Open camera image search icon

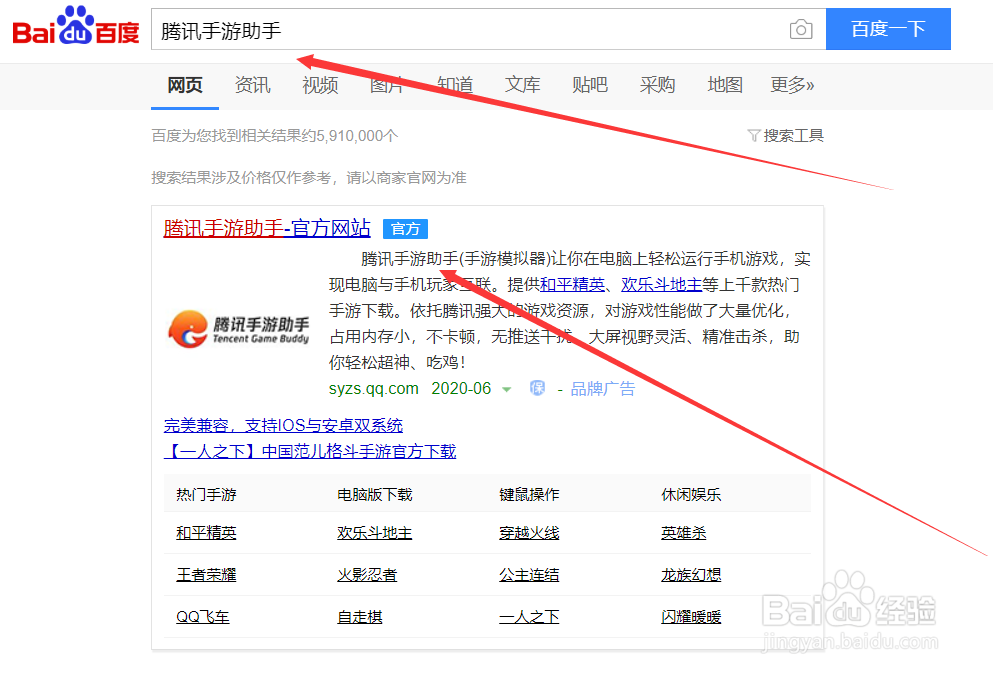800,29
